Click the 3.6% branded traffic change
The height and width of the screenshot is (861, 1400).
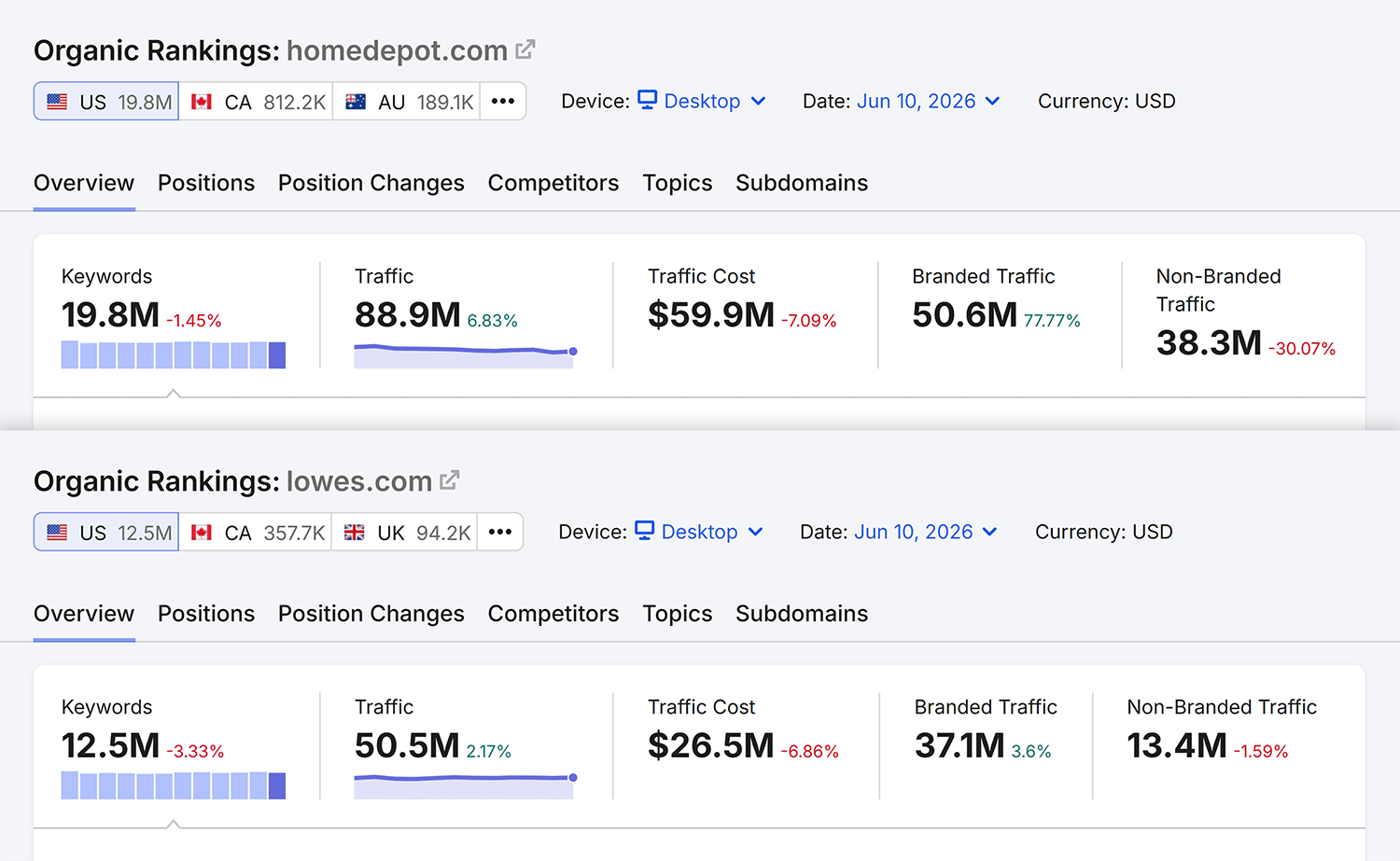point(1031,752)
